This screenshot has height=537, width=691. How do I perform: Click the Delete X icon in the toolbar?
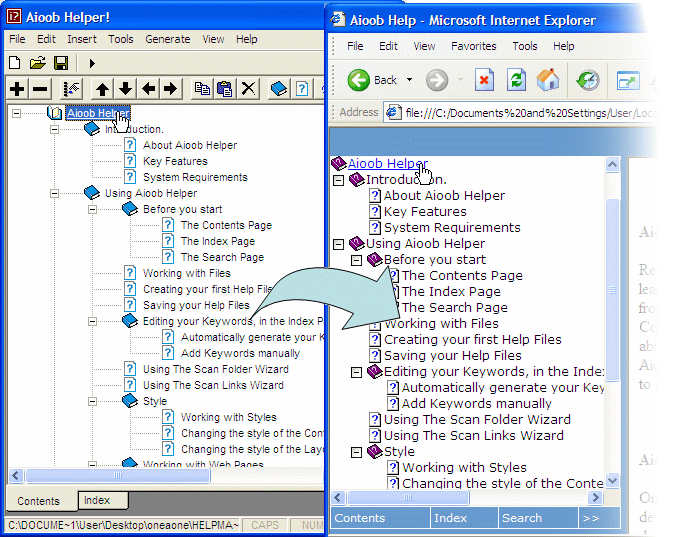coord(249,89)
